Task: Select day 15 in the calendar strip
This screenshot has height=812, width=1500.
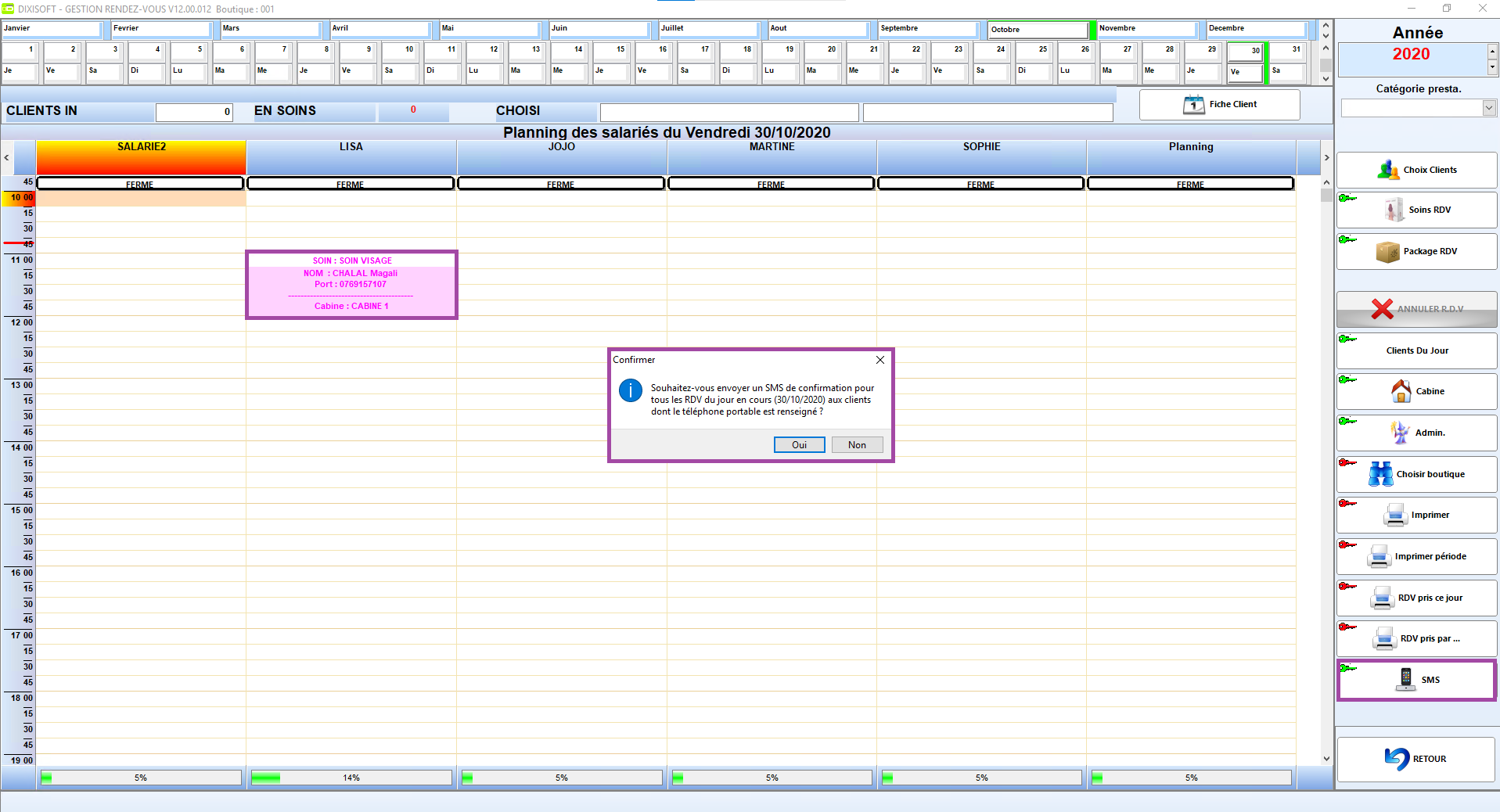Action: coord(611,51)
